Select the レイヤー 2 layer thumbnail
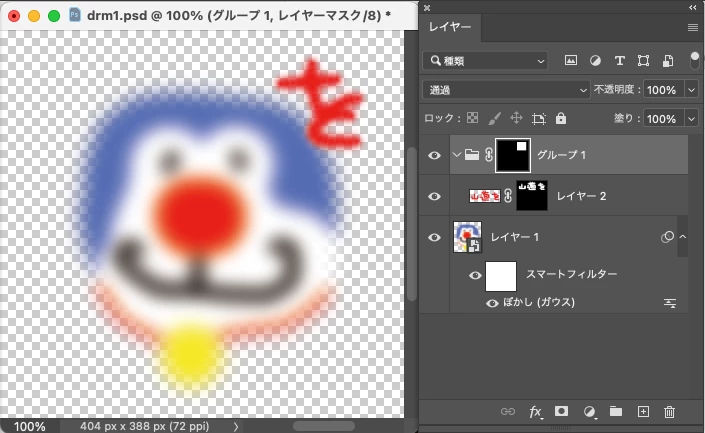The image size is (705, 433). tap(485, 196)
